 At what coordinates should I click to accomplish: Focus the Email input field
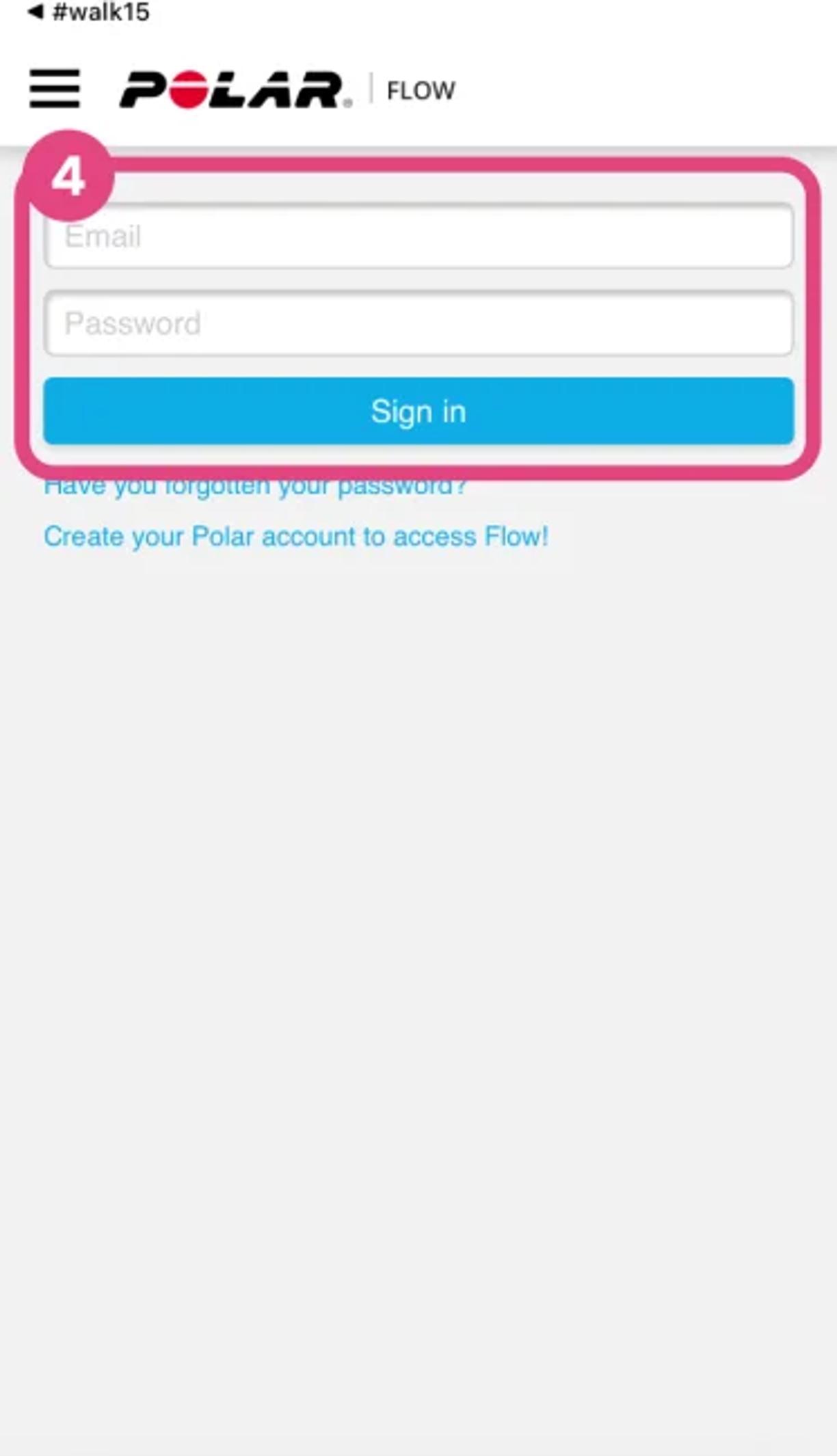click(x=418, y=236)
